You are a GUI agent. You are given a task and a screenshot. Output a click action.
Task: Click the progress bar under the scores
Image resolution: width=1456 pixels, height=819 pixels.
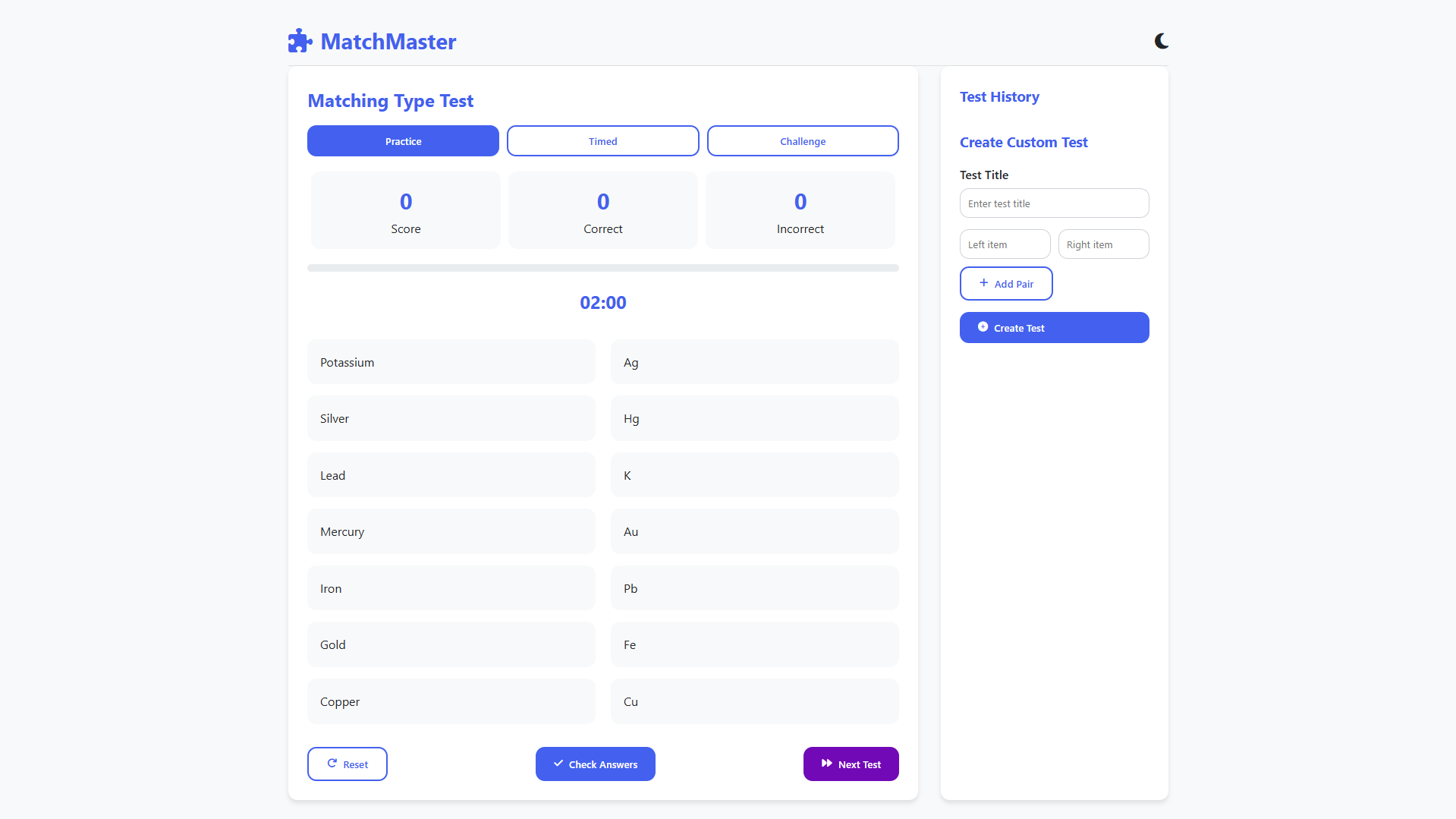coord(602,268)
